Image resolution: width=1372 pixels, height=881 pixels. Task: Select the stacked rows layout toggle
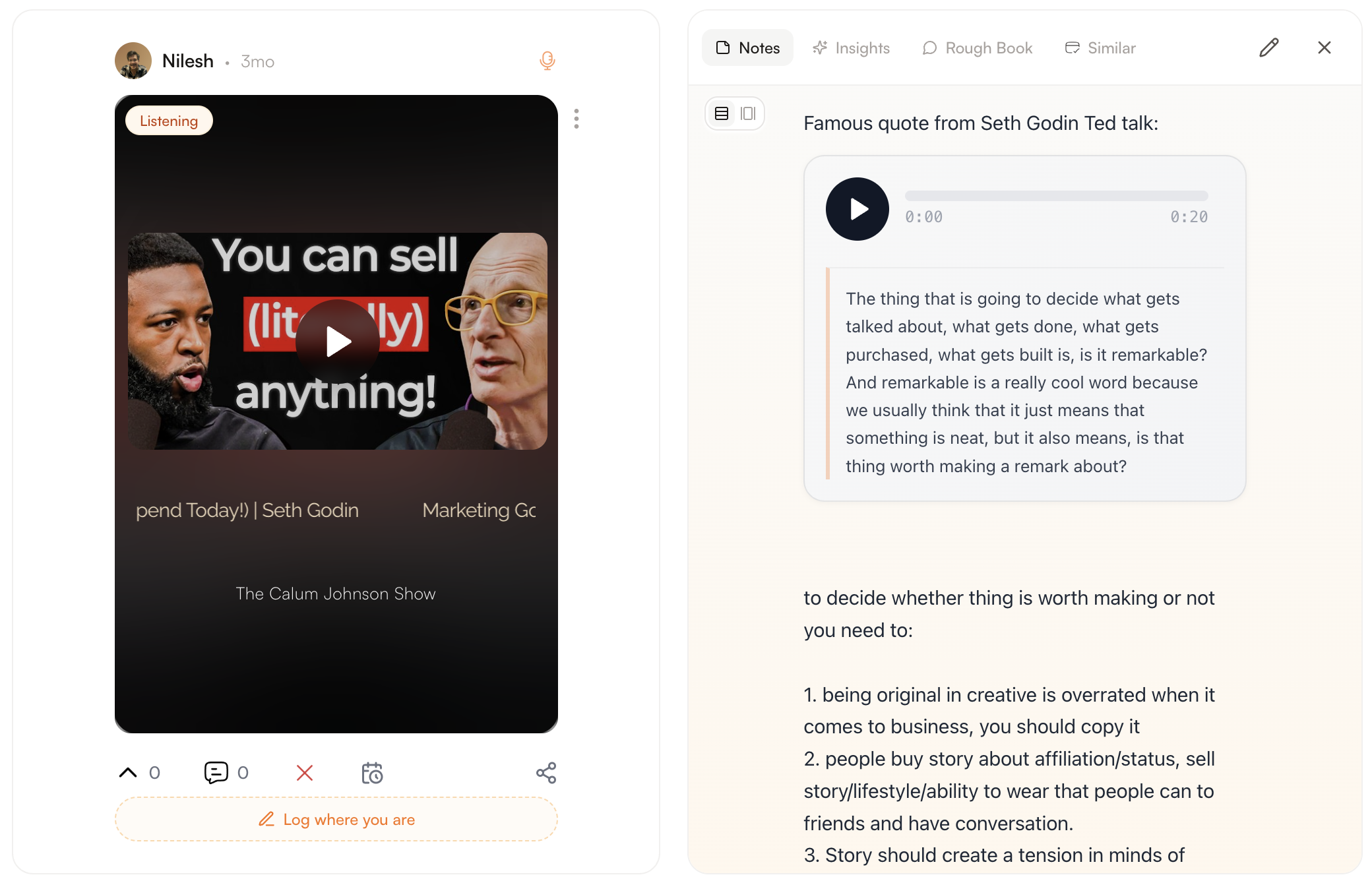[722, 113]
